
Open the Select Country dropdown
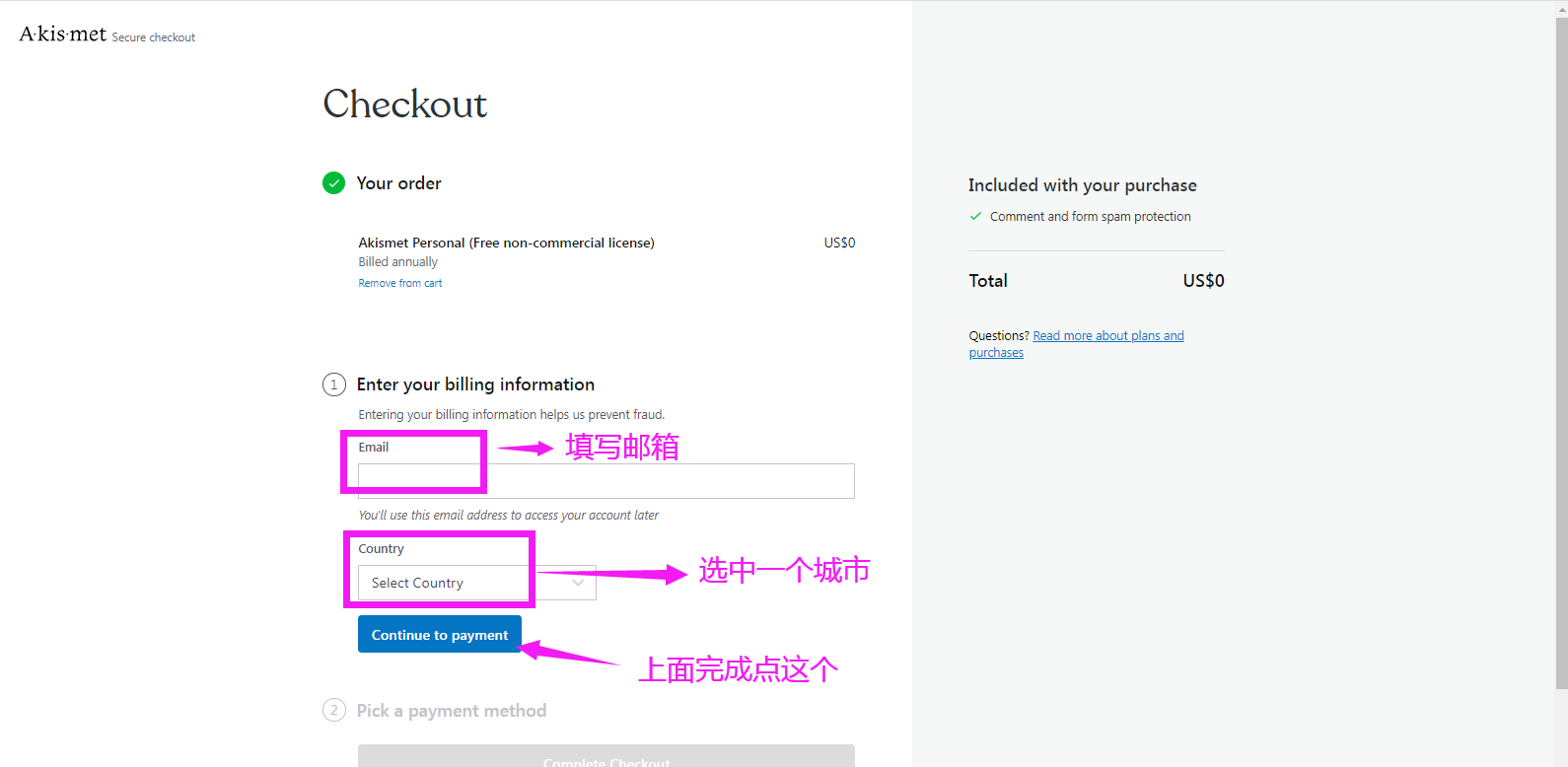click(477, 583)
